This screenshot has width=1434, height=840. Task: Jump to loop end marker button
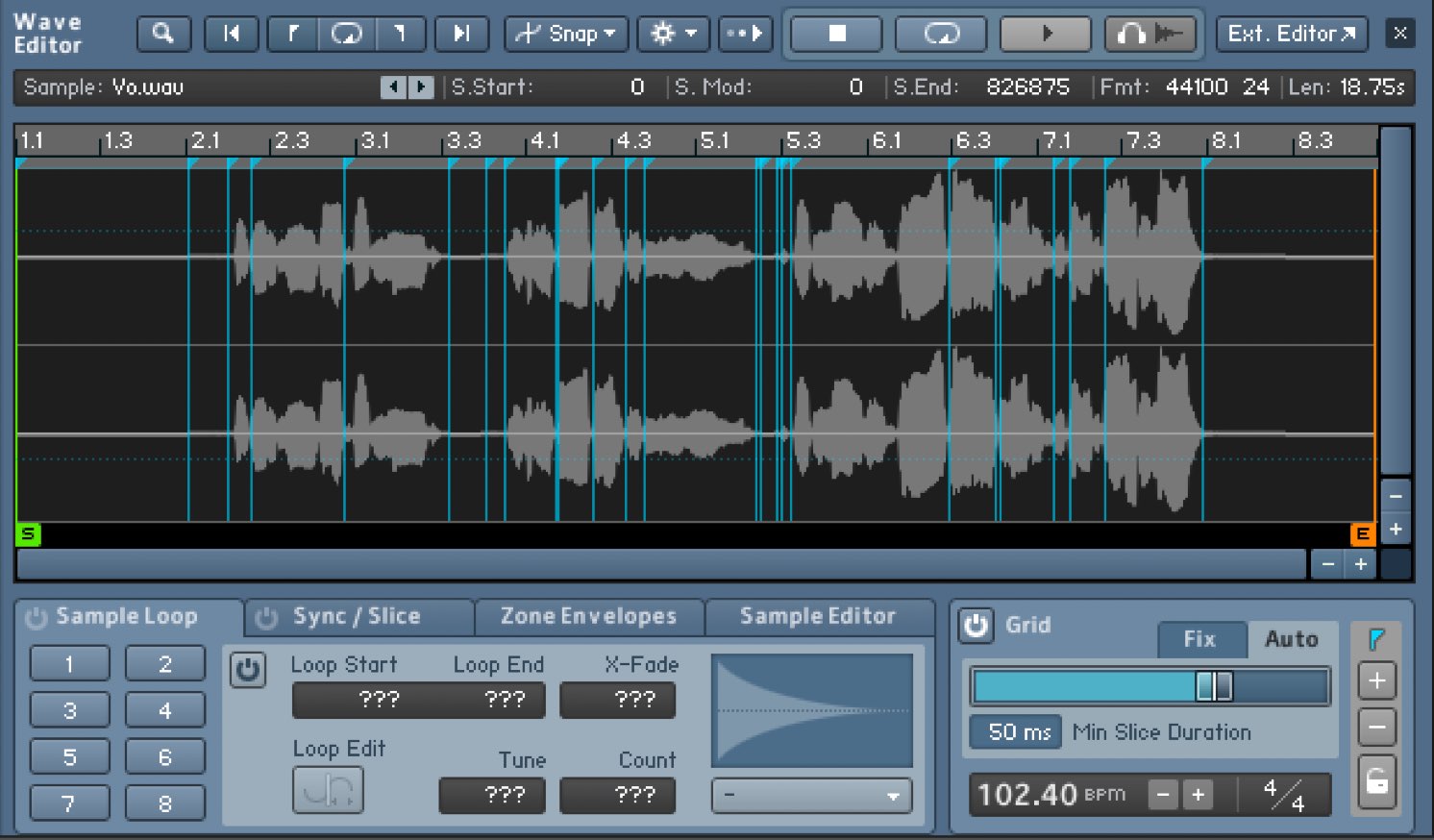click(x=400, y=35)
